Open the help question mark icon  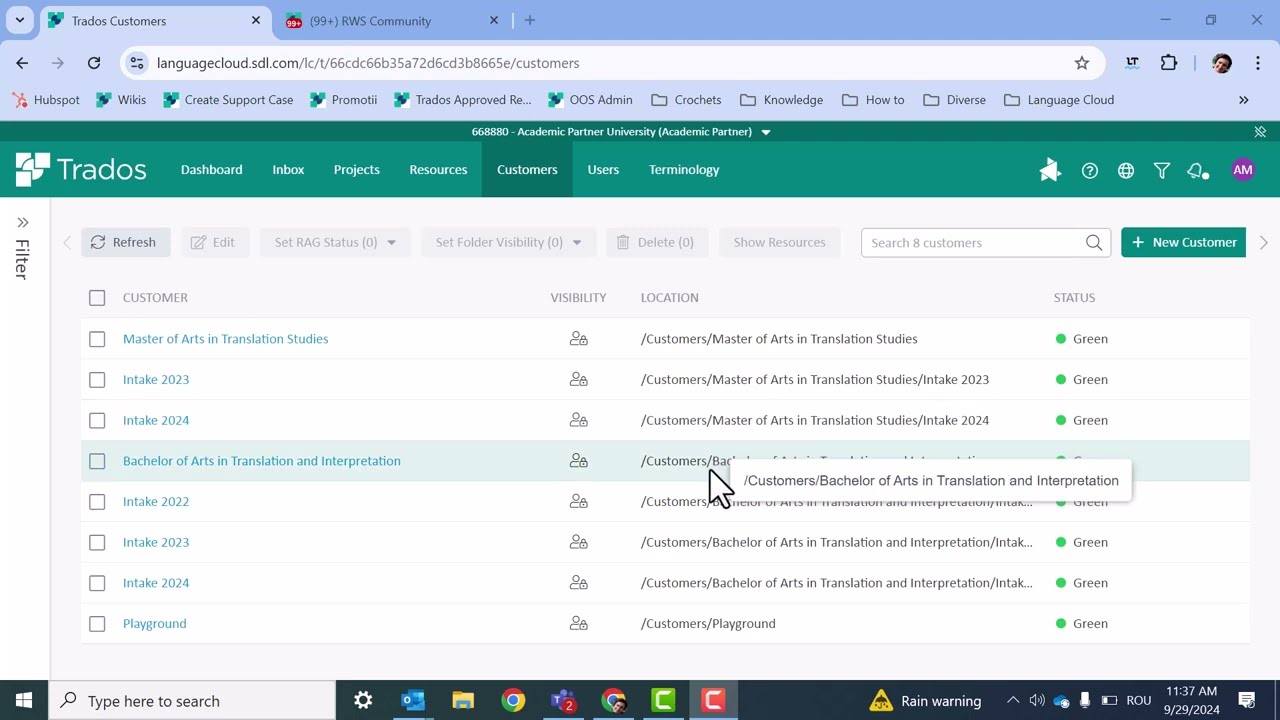click(1090, 171)
